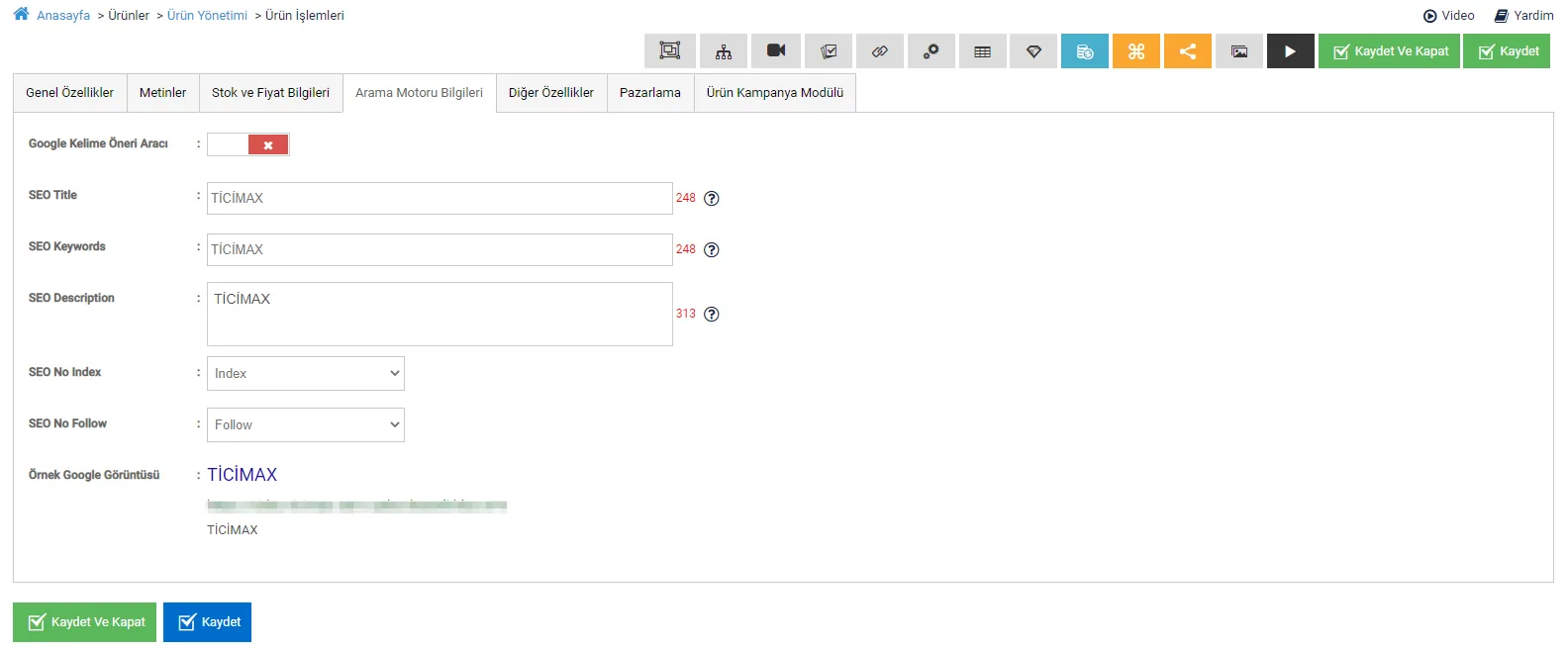Screen dimensions: 1568x648
Task: Click the SEO Keywords help icon
Action: [x=711, y=249]
